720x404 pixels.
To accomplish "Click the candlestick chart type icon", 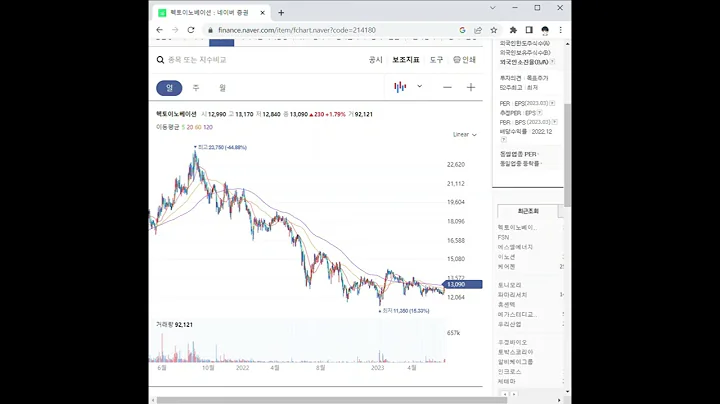I will tap(400, 87).
